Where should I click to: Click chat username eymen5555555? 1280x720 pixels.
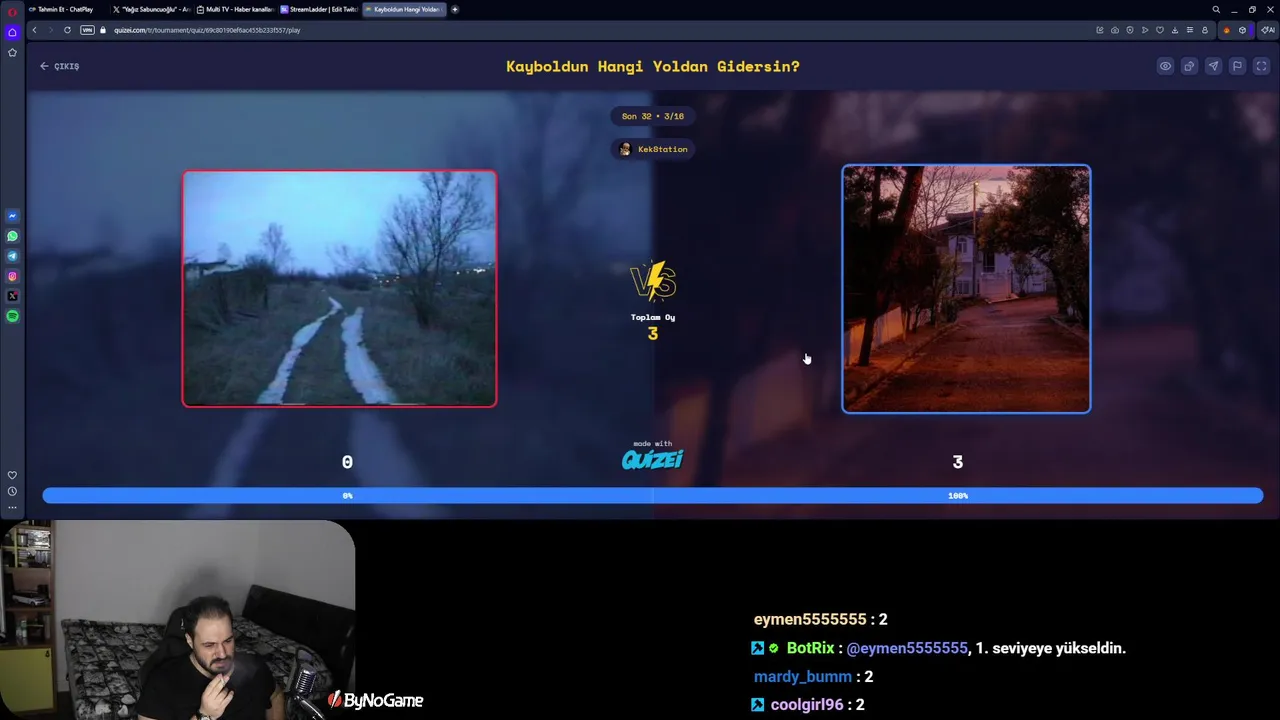(810, 620)
